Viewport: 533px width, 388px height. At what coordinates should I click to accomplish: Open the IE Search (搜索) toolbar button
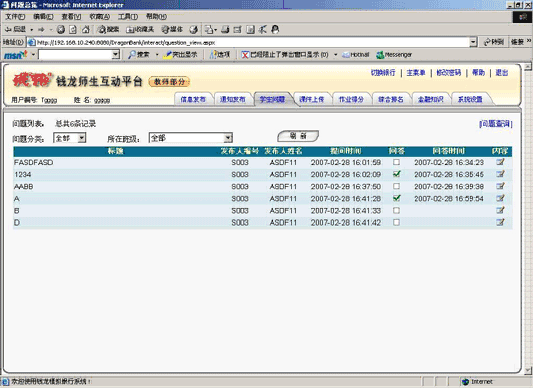click(x=108, y=30)
